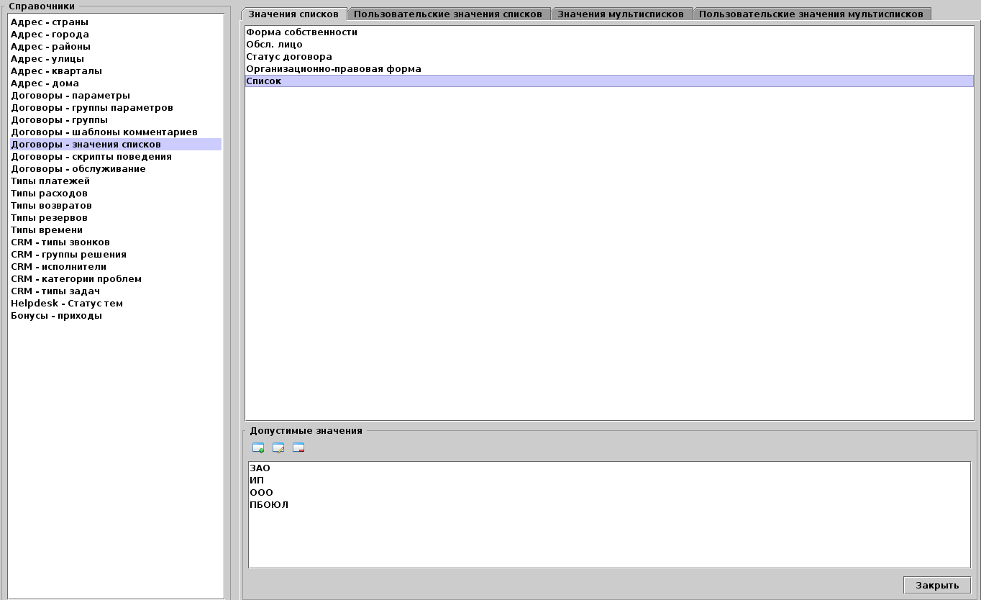Click the add value icon

[258, 447]
